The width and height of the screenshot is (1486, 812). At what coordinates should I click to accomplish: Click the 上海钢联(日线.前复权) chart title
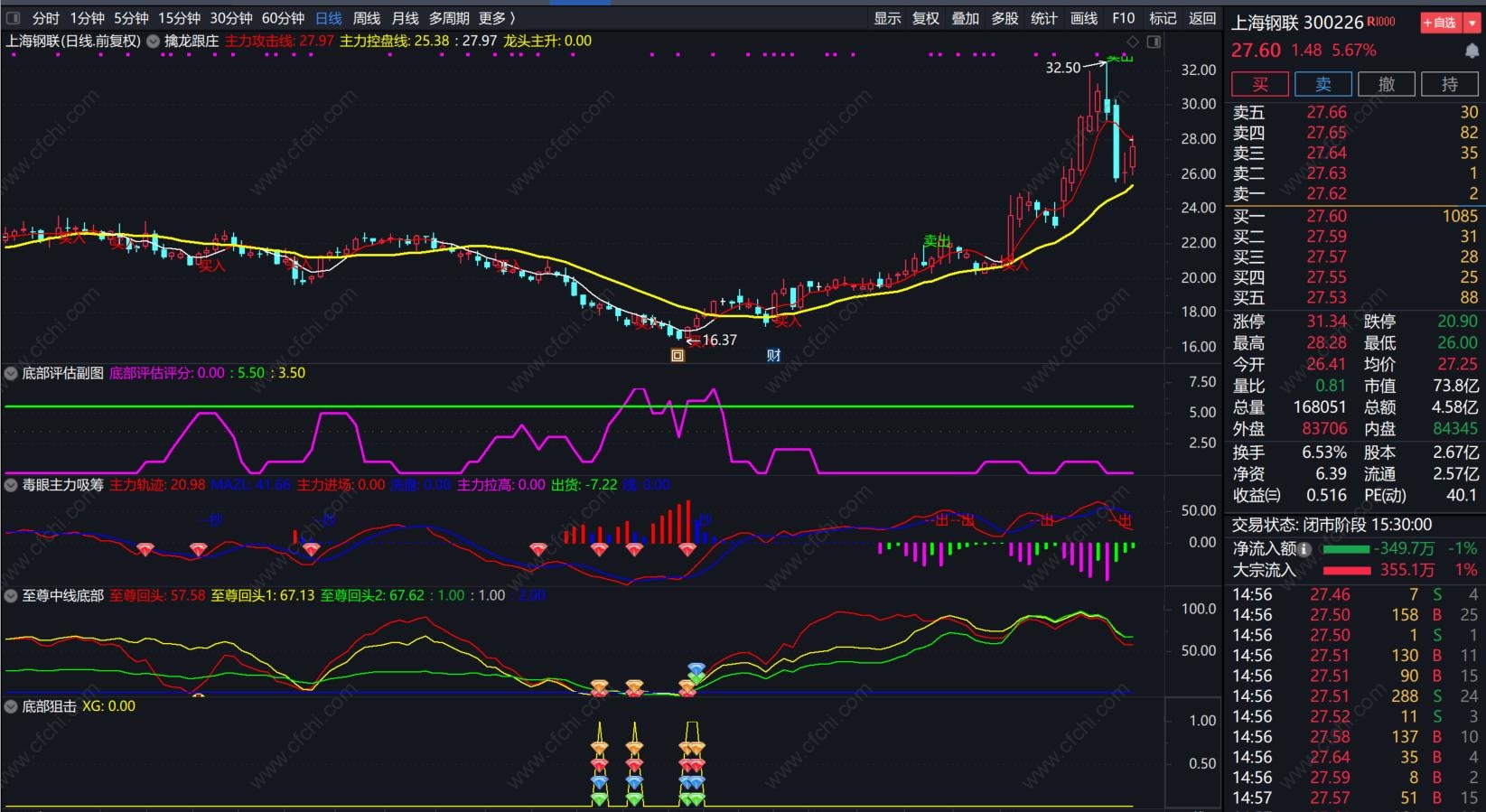pos(73,41)
